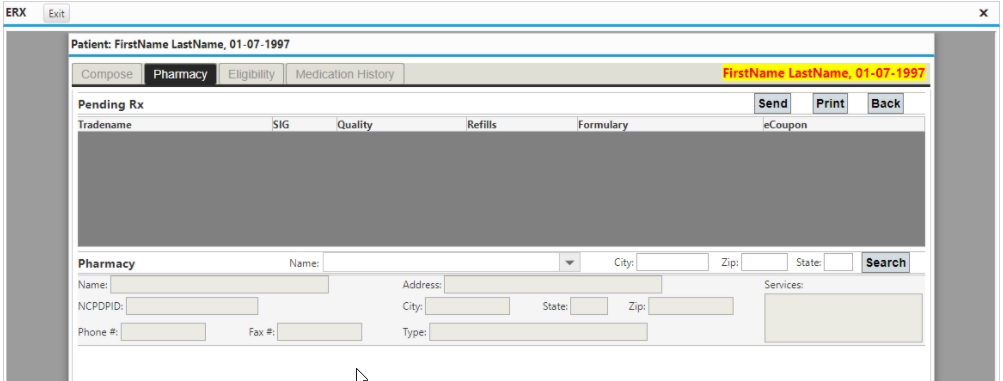Click the Print button

click(x=830, y=104)
